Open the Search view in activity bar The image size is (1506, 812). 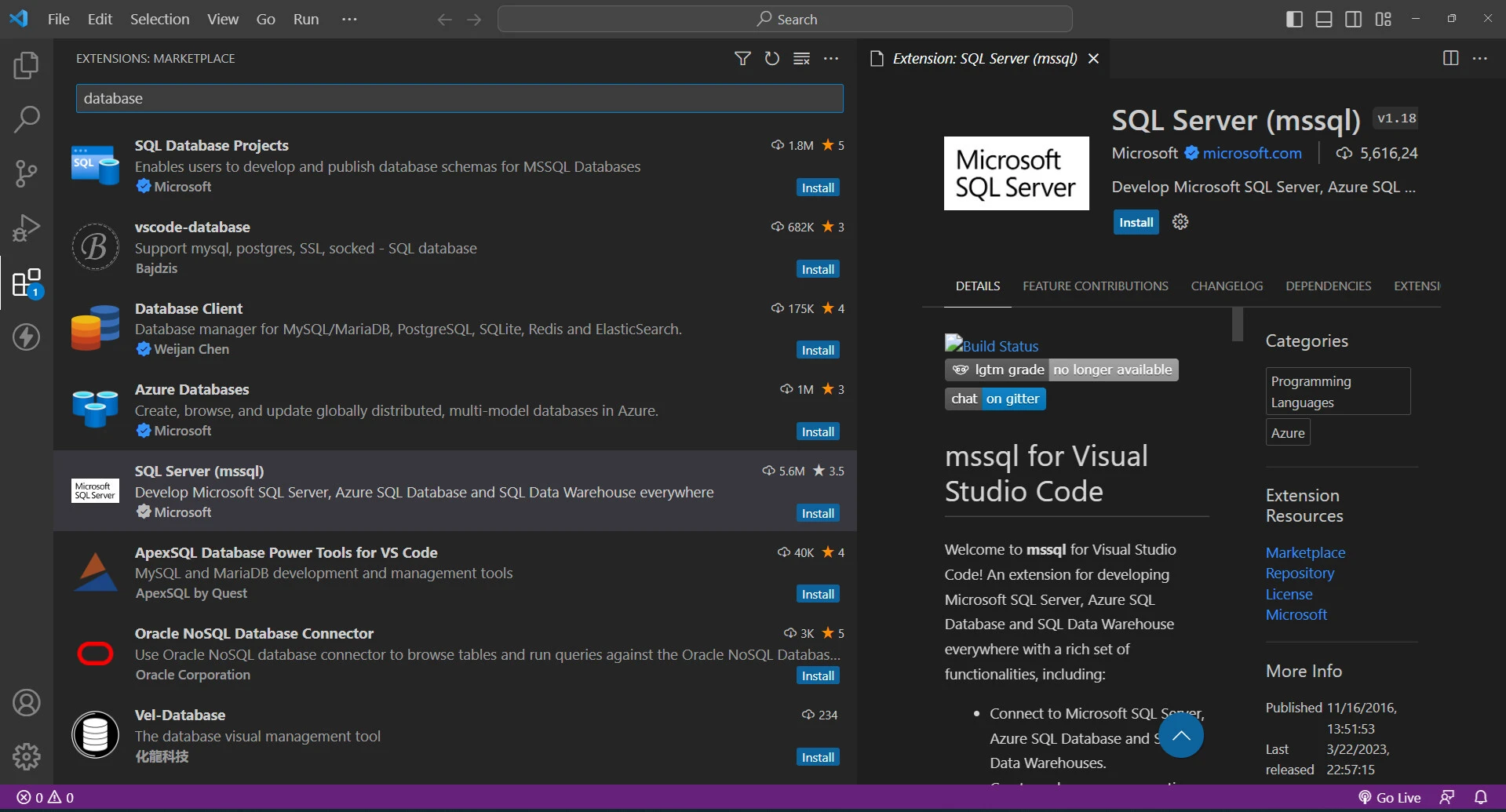click(x=26, y=119)
